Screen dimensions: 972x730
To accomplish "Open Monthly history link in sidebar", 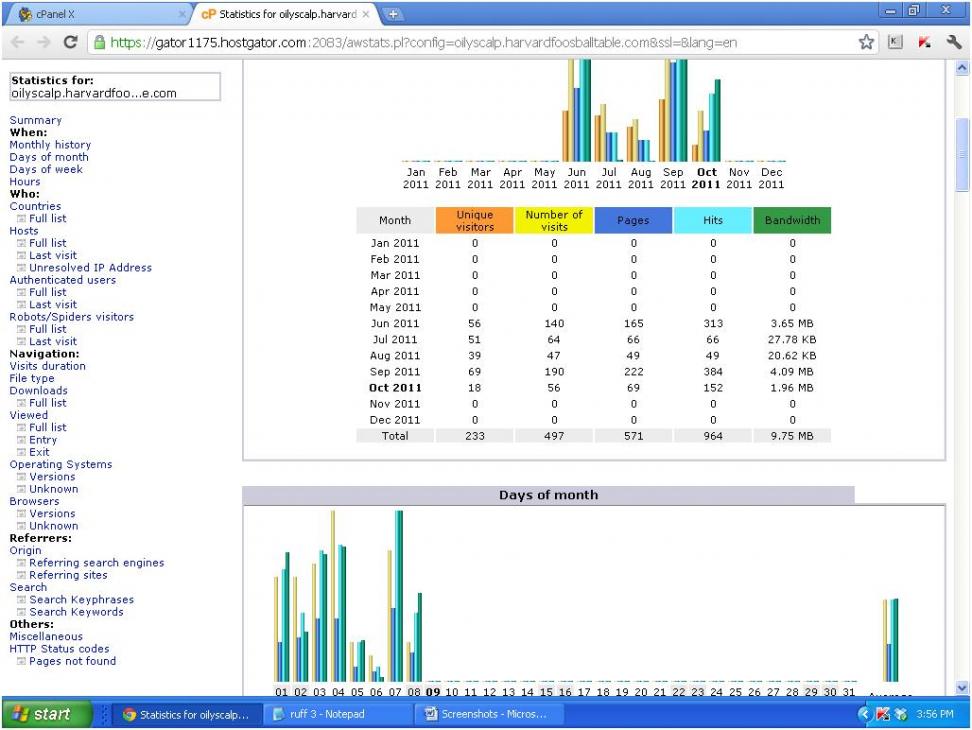I will 50,145.
